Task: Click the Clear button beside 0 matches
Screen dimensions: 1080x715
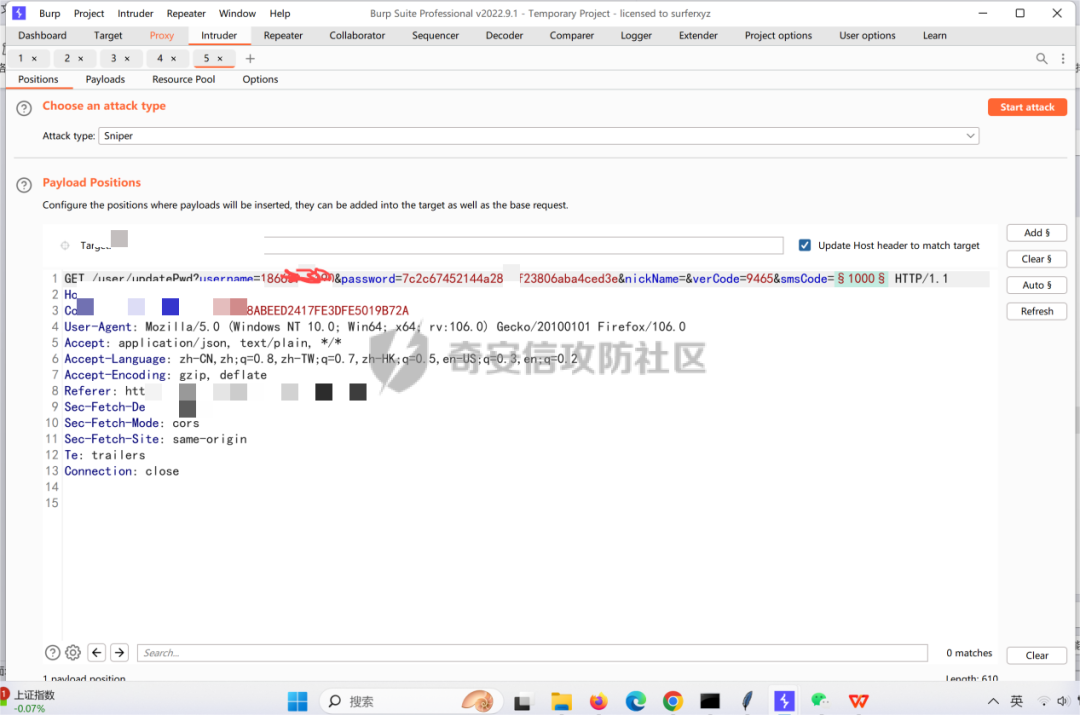Action: pos(1037,656)
